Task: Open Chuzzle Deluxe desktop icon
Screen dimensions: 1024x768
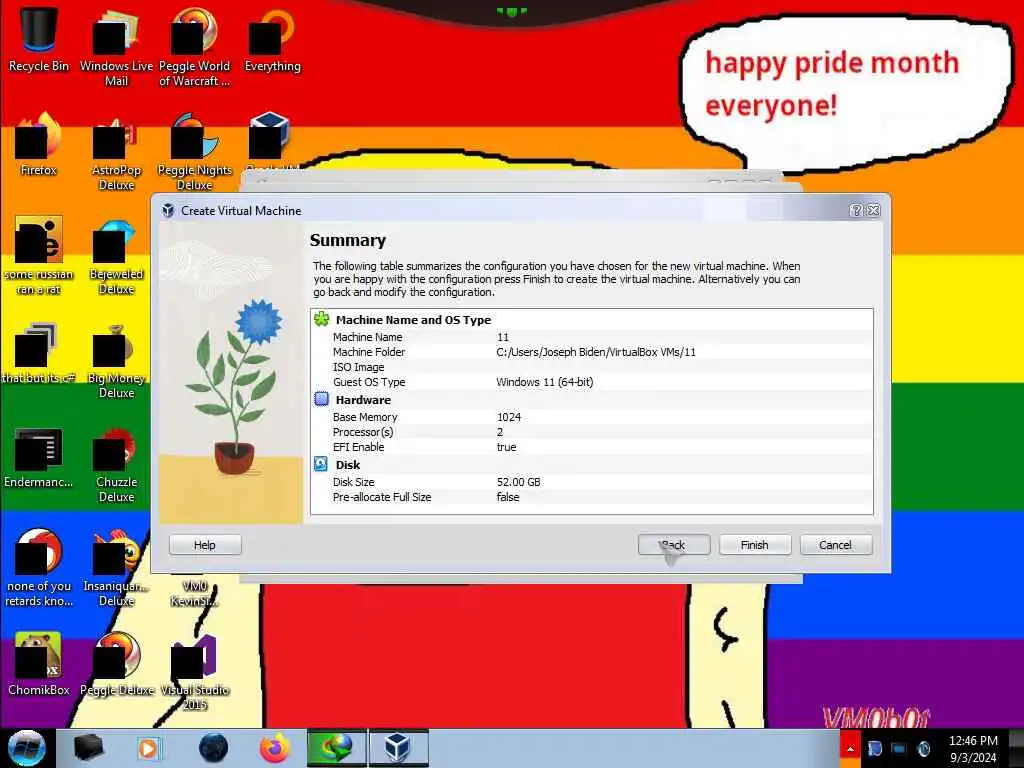Action: (x=116, y=464)
